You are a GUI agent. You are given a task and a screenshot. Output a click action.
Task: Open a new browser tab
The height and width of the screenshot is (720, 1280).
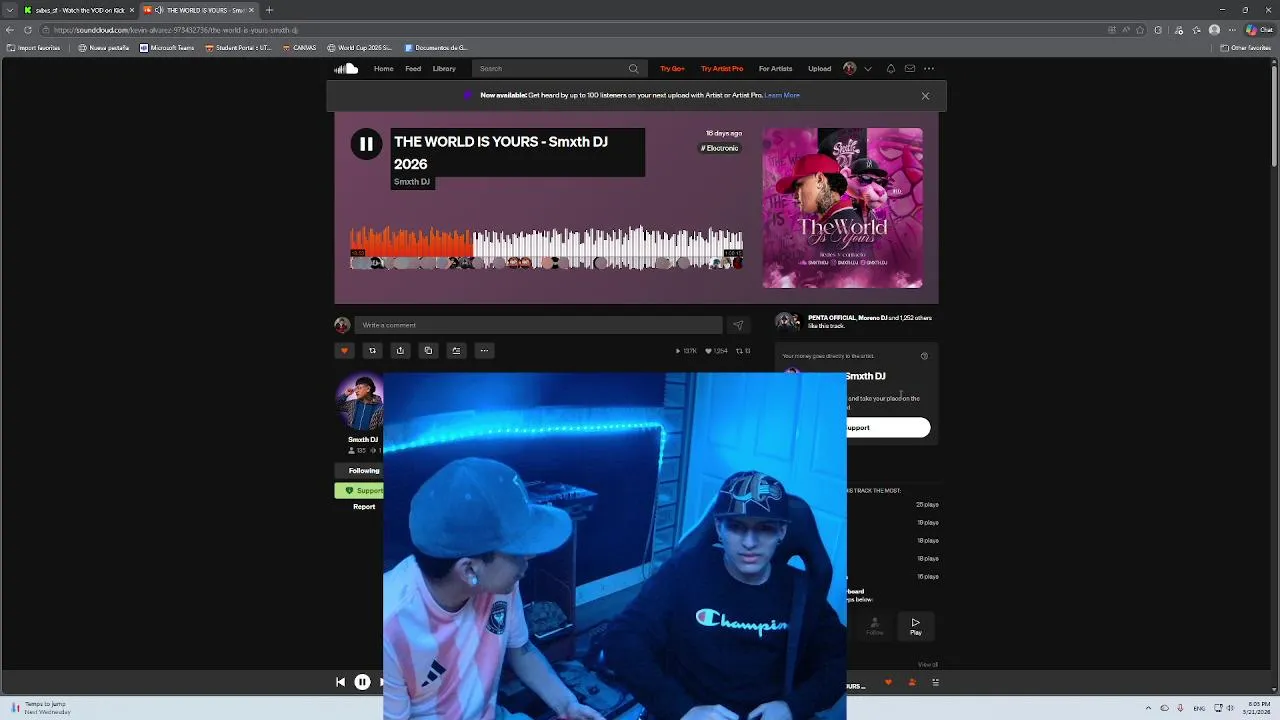(x=269, y=10)
